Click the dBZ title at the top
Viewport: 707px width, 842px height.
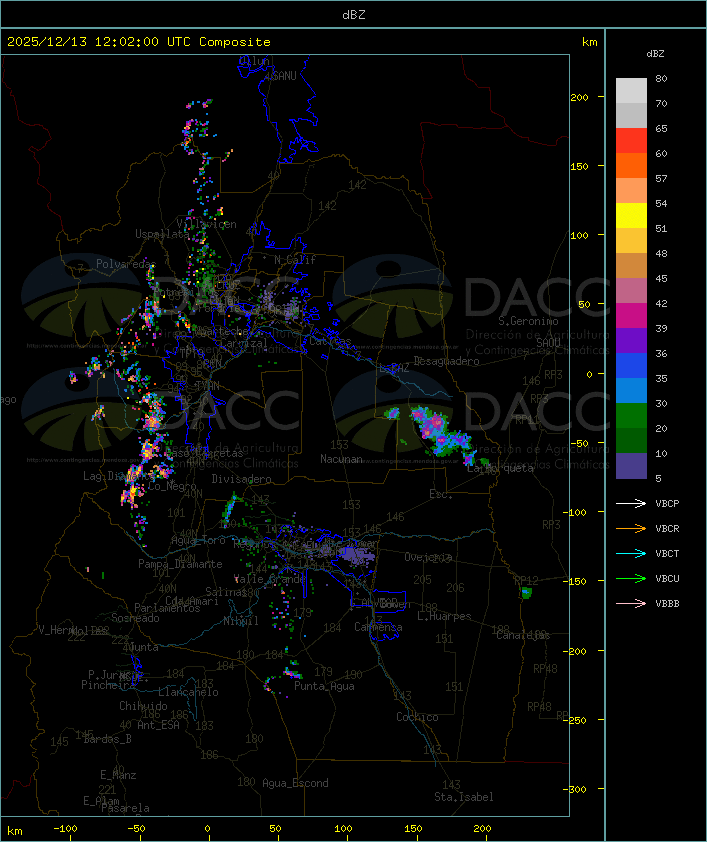tap(354, 15)
